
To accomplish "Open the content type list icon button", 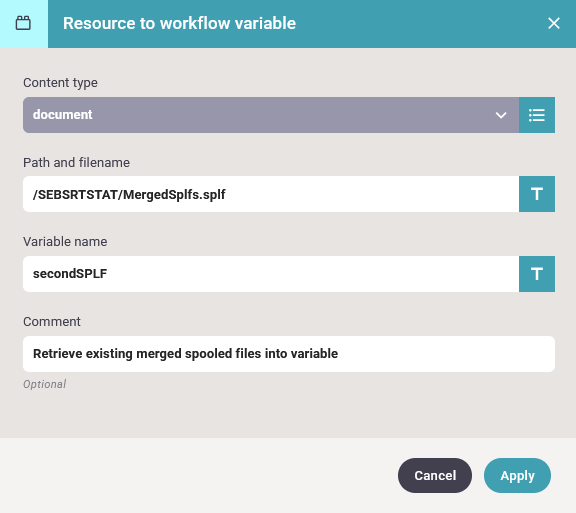I will point(537,115).
